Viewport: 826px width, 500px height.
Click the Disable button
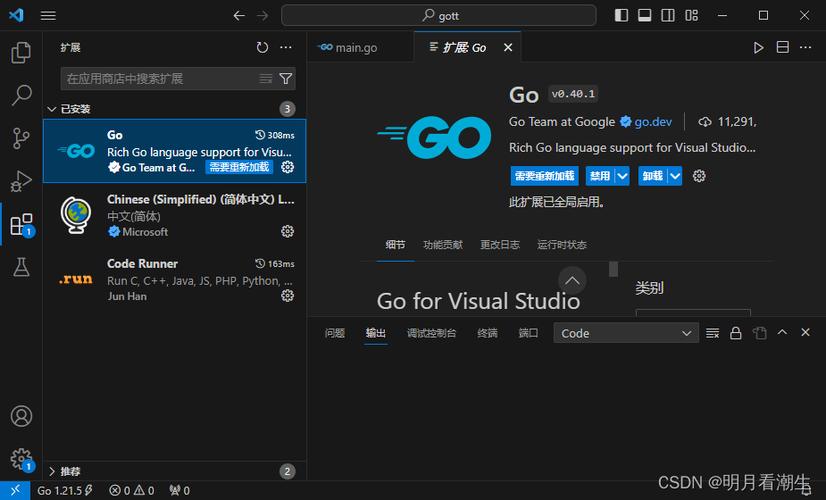pyautogui.click(x=600, y=176)
